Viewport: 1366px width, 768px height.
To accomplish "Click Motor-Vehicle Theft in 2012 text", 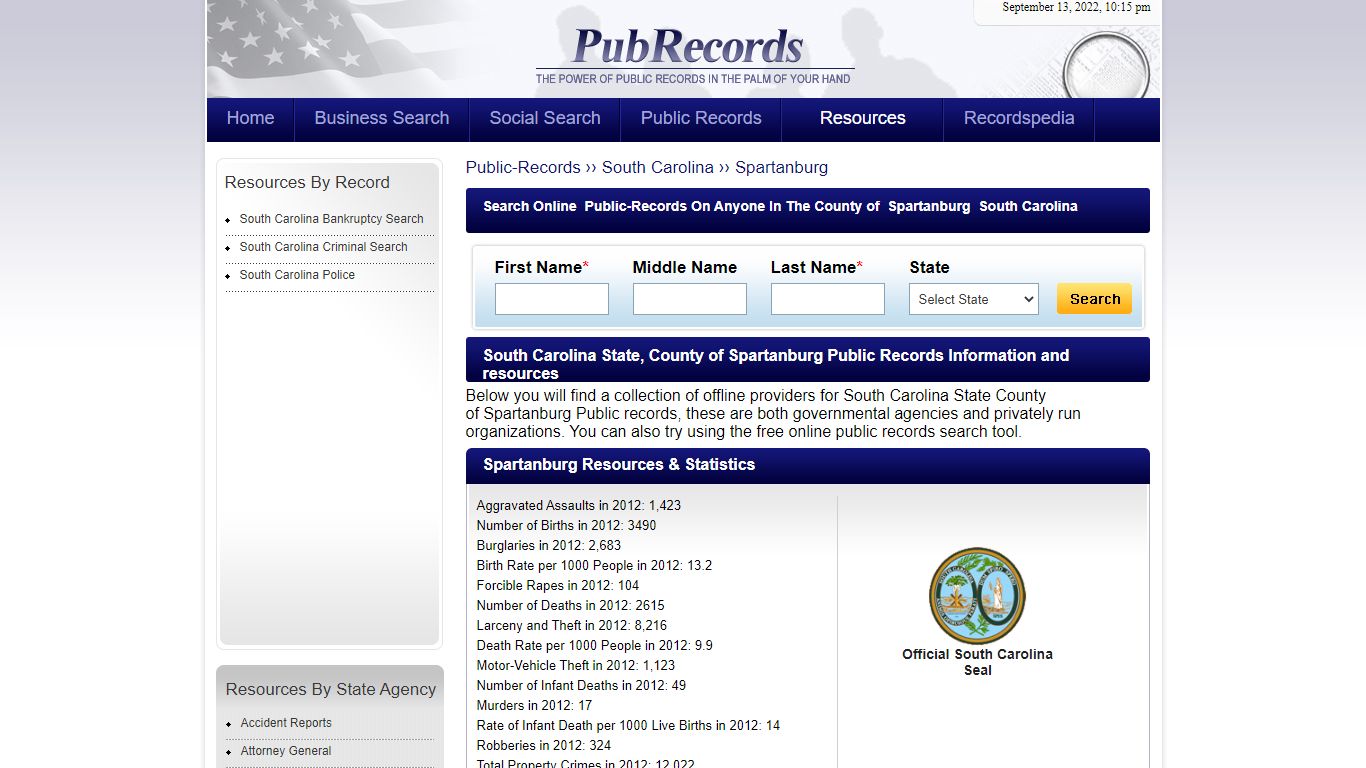I will pos(576,666).
